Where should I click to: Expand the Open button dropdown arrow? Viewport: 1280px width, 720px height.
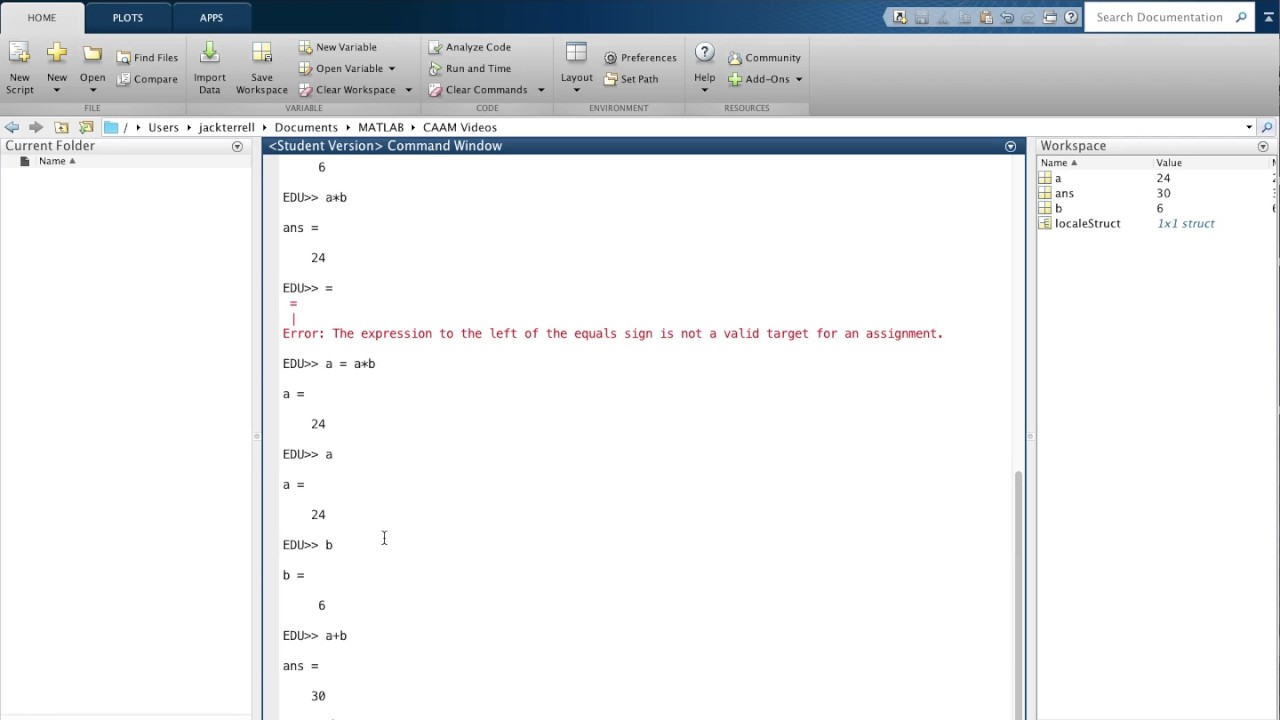point(92,90)
